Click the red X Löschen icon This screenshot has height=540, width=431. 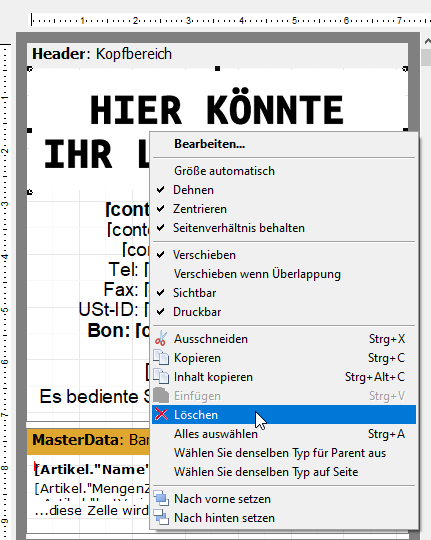coord(161,415)
